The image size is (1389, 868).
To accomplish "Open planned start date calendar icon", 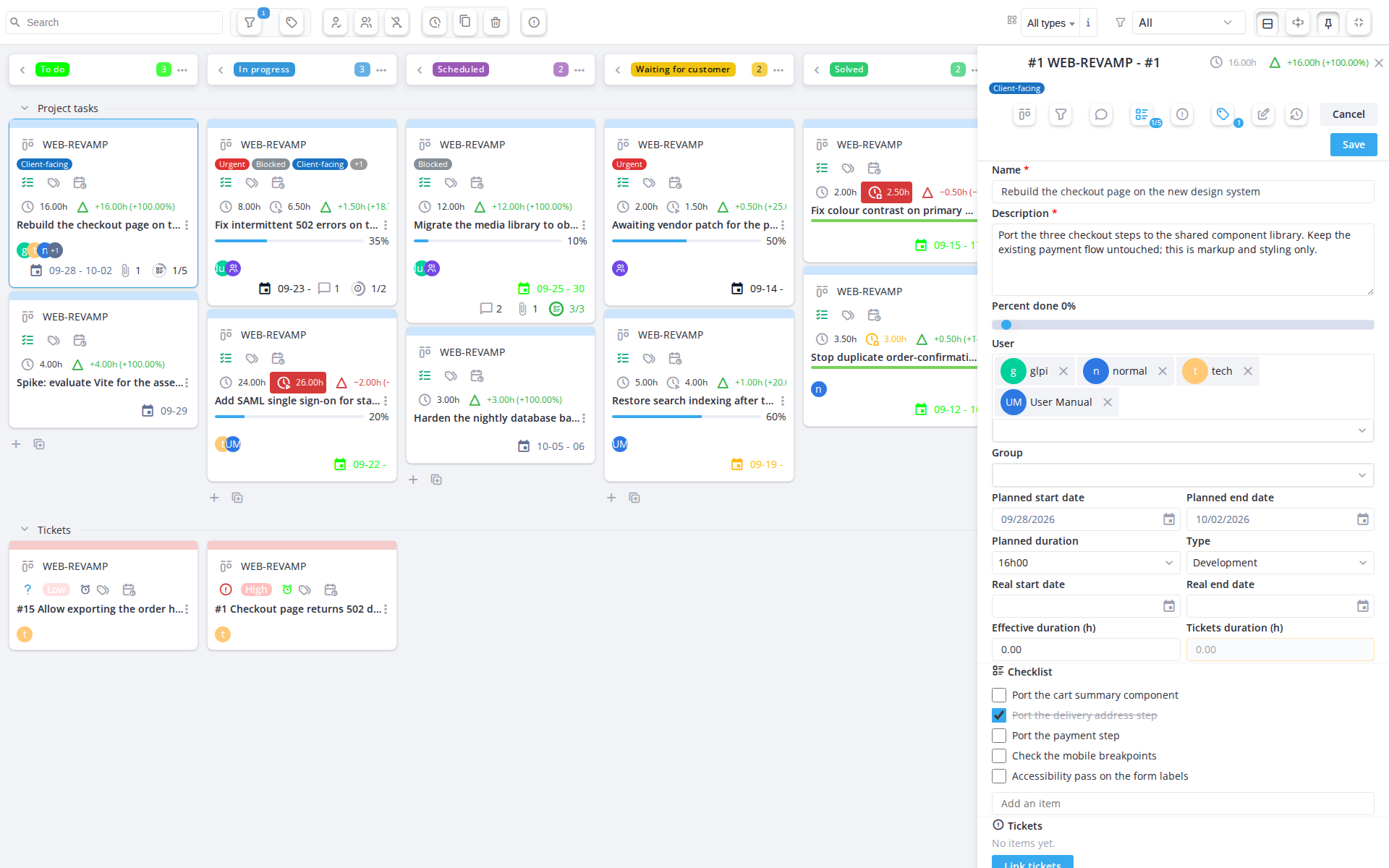I will tap(1168, 519).
